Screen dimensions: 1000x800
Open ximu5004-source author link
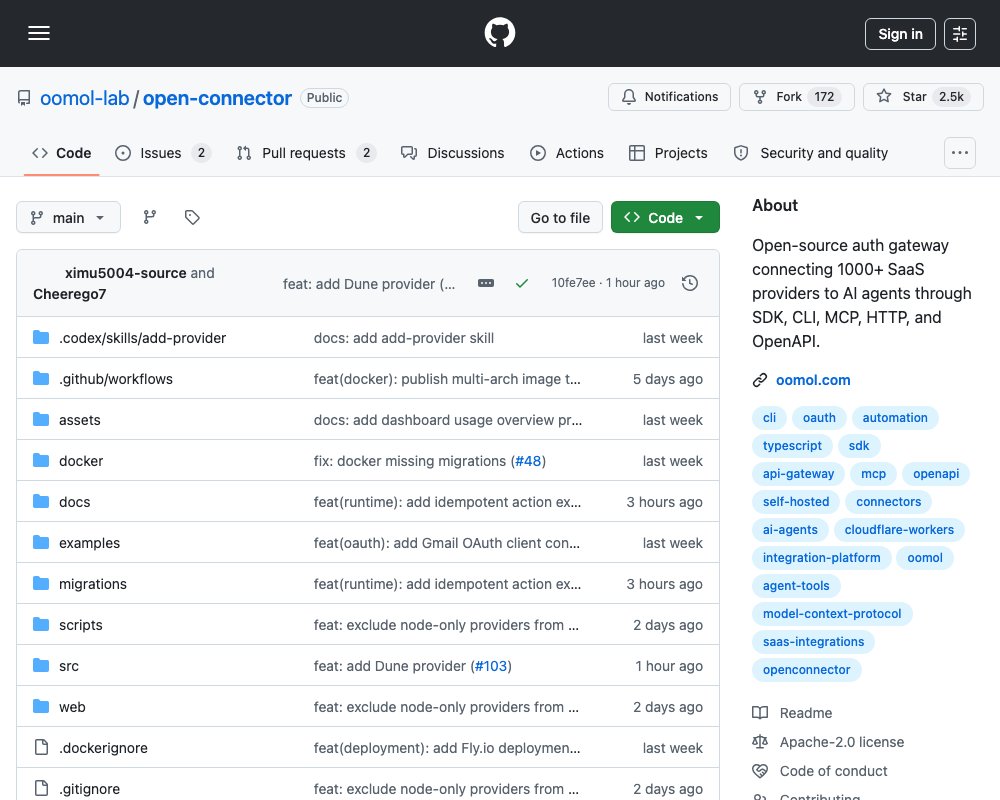[x=126, y=273]
